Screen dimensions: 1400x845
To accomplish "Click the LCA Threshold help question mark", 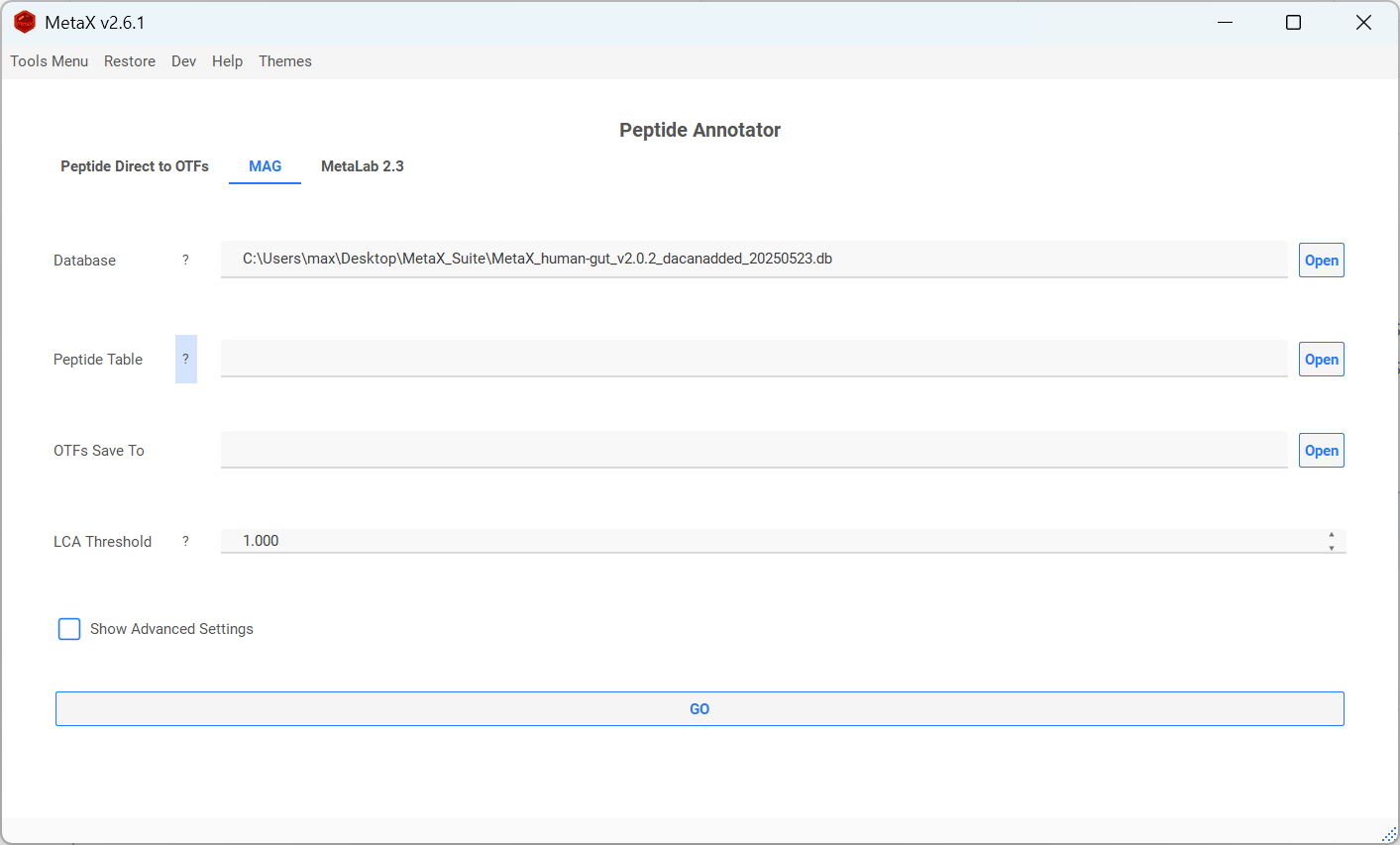I will (185, 541).
